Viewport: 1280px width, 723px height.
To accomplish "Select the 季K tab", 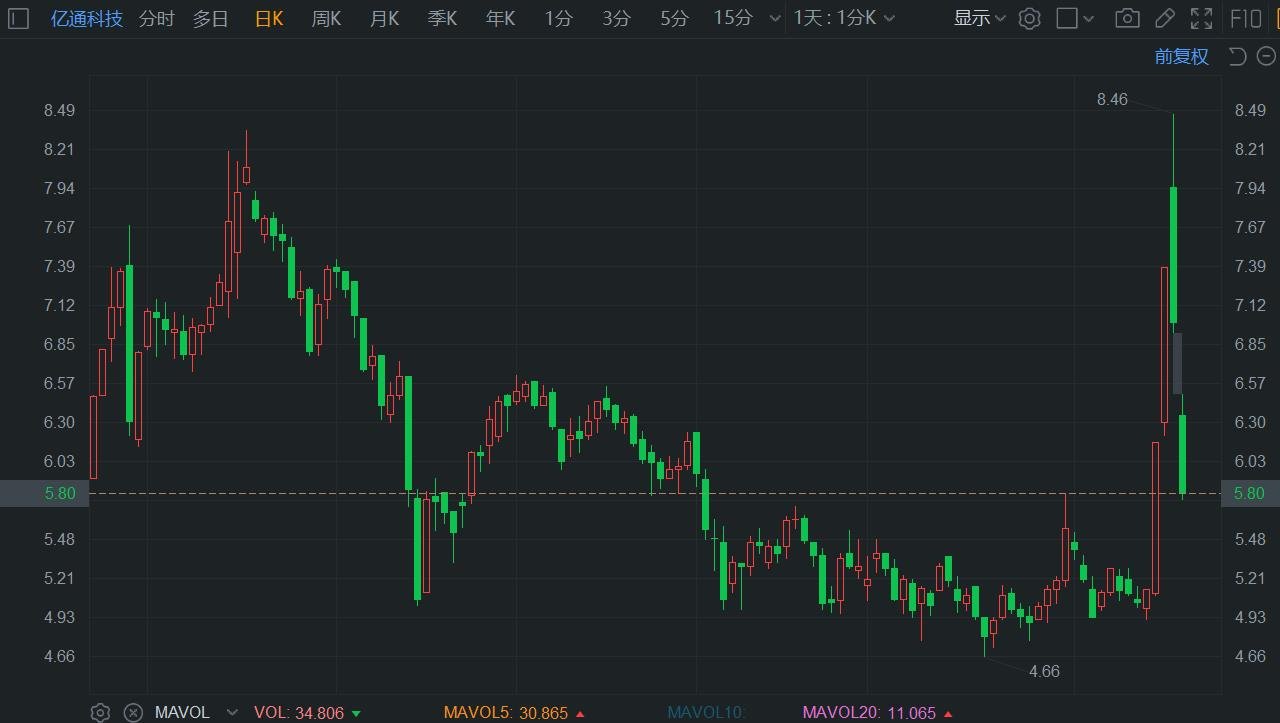I will point(442,18).
